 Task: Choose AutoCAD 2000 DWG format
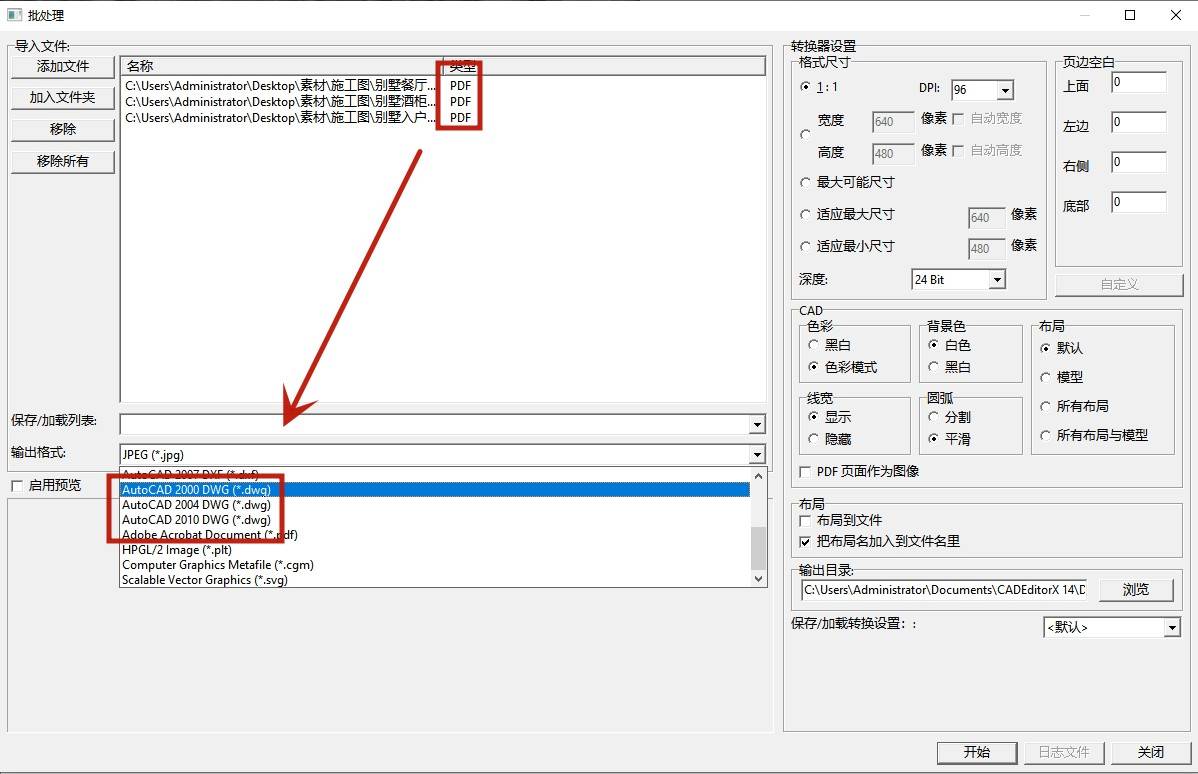click(435, 490)
